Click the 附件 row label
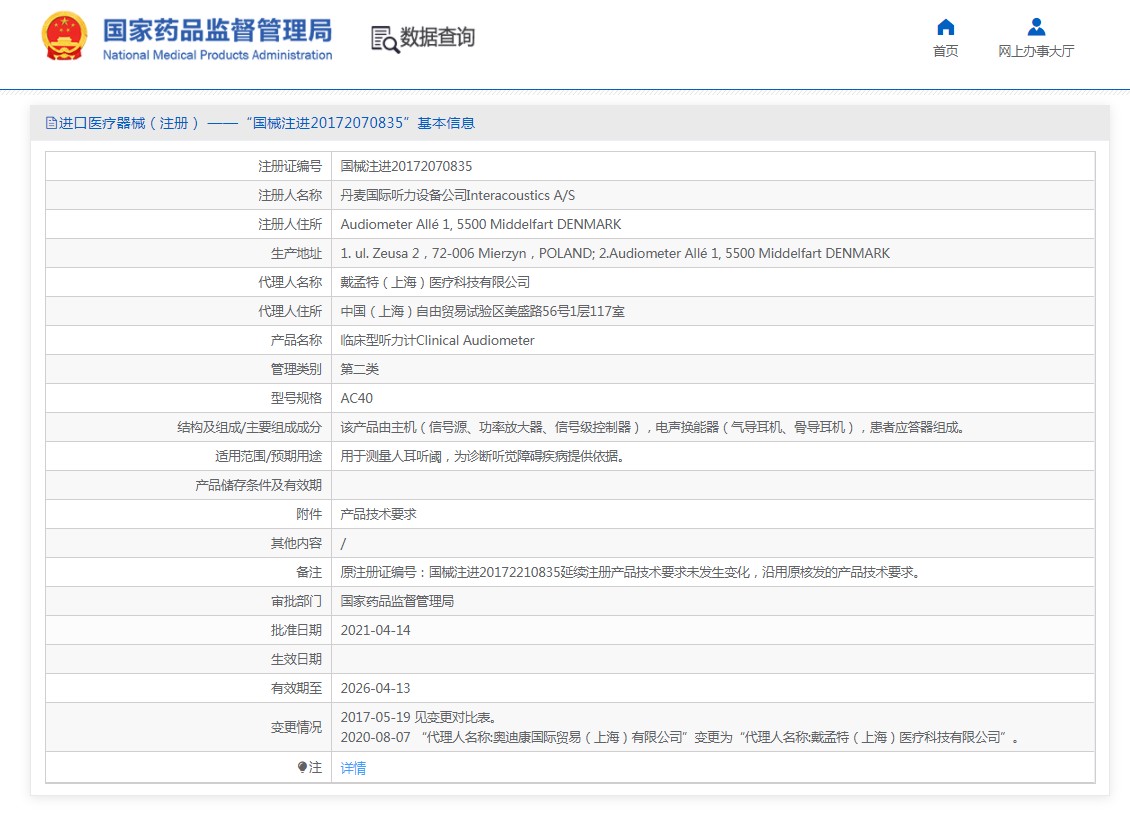Viewport: 1130px width, 813px height. [309, 514]
